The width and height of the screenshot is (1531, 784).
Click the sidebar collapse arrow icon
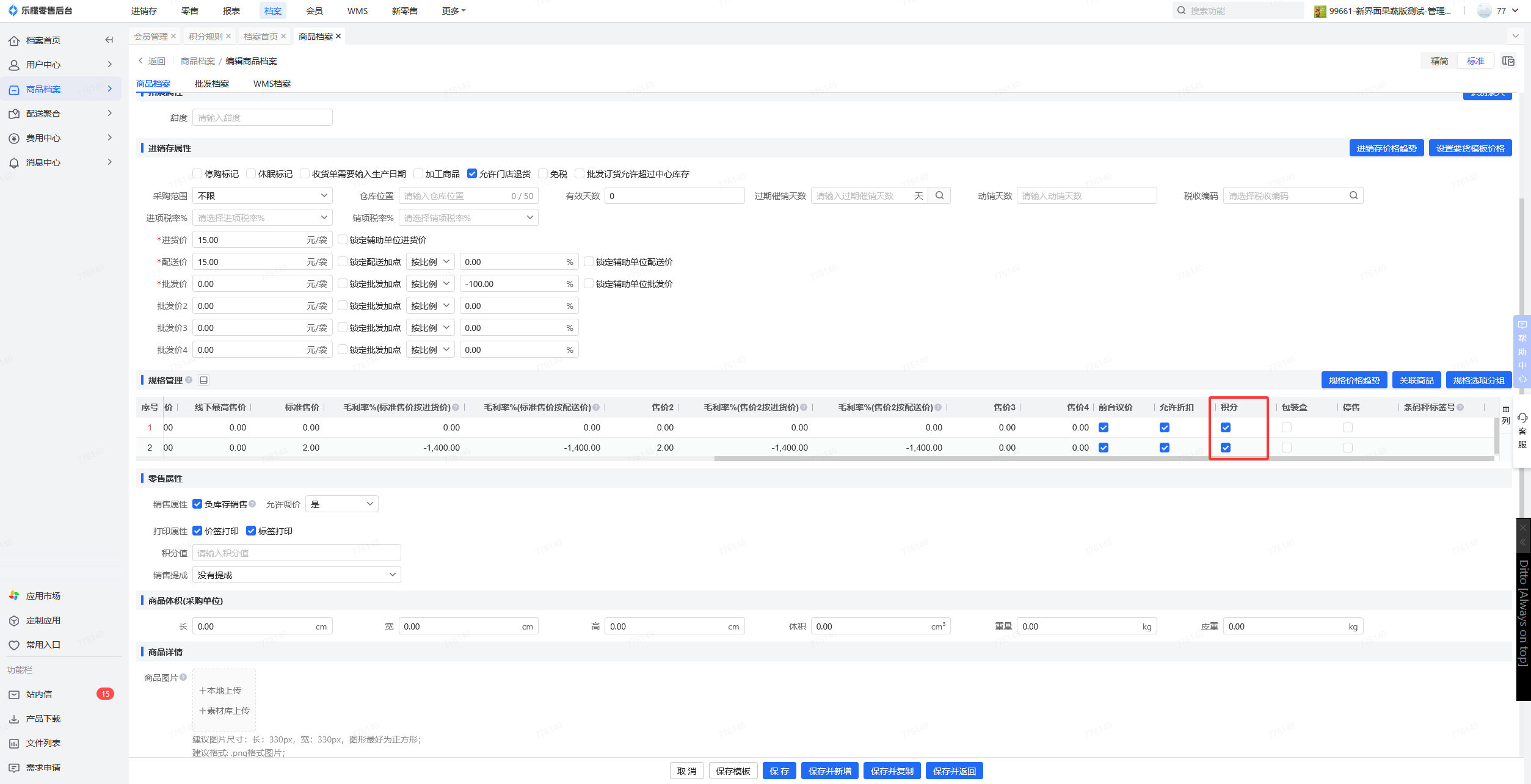click(x=109, y=40)
